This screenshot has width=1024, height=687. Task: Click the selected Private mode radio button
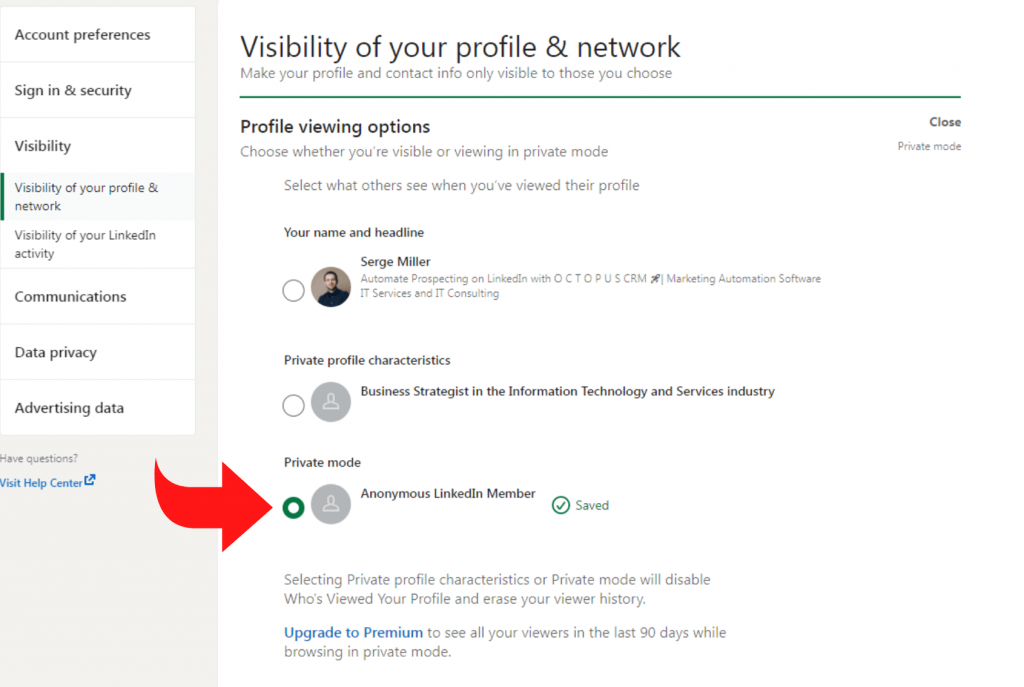(293, 507)
